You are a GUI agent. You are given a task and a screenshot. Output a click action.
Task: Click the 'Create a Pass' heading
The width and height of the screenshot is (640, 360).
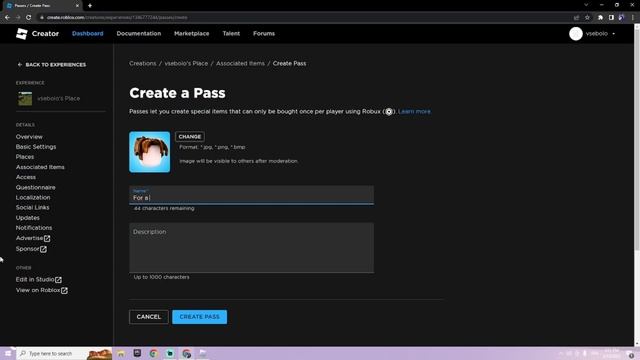point(177,93)
